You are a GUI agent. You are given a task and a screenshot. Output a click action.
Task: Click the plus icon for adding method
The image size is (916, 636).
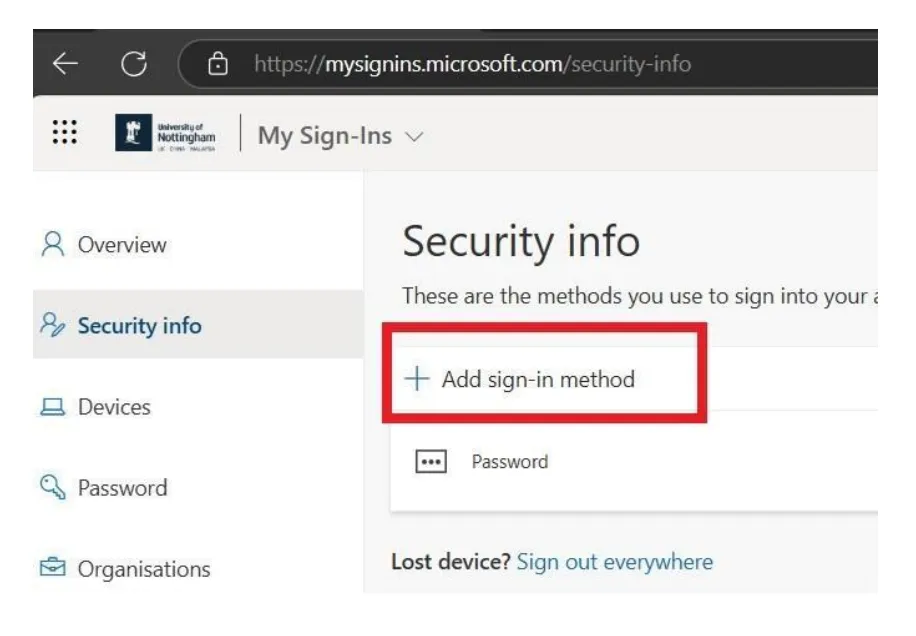(417, 378)
